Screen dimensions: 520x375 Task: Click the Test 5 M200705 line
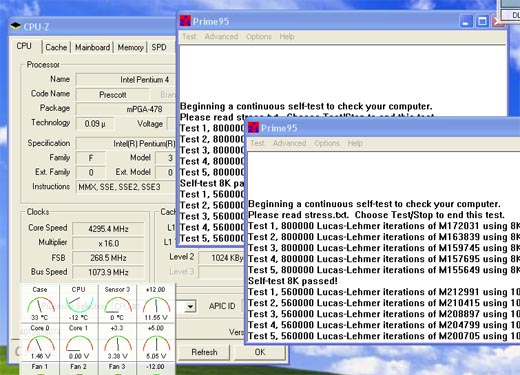pyautogui.click(x=384, y=336)
